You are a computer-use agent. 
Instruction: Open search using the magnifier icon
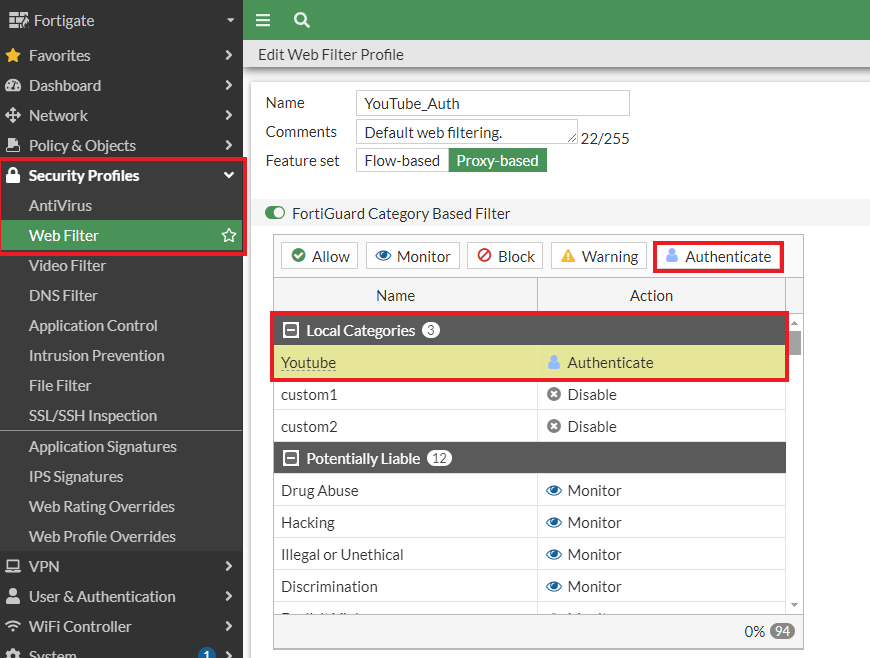point(301,20)
